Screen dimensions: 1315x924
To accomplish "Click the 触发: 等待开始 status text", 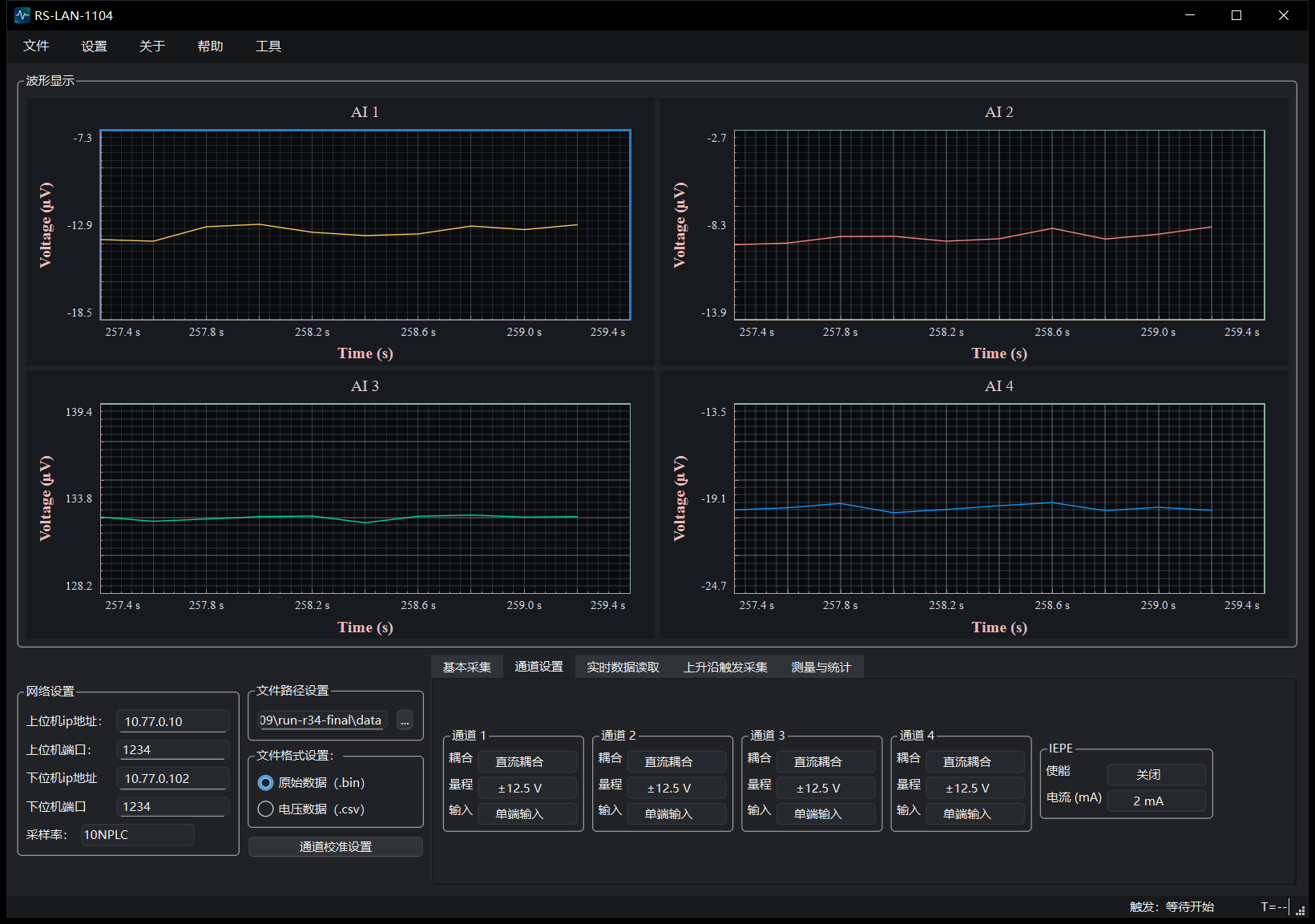I will (x=1172, y=907).
